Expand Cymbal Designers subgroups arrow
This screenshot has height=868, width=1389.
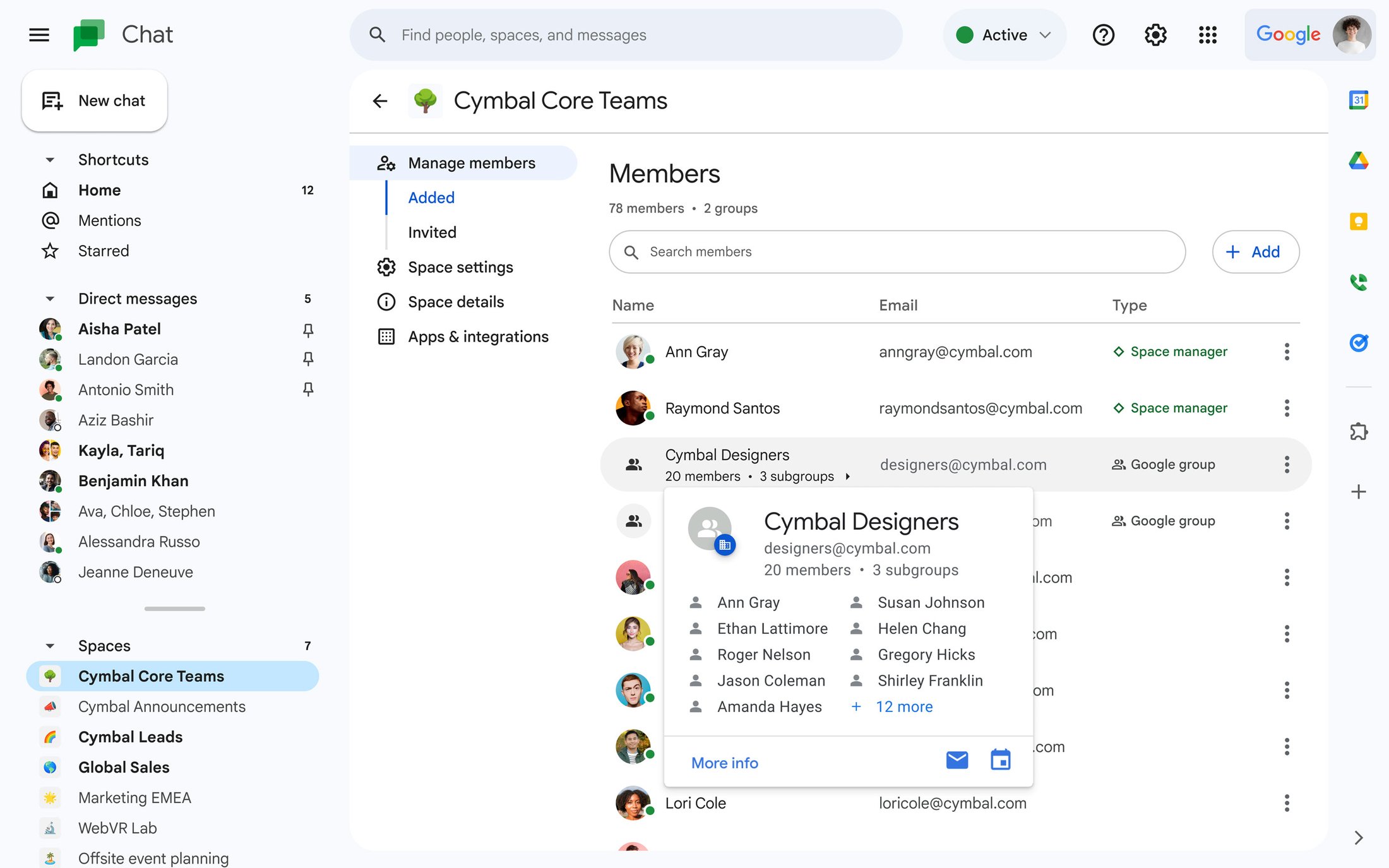click(x=848, y=477)
